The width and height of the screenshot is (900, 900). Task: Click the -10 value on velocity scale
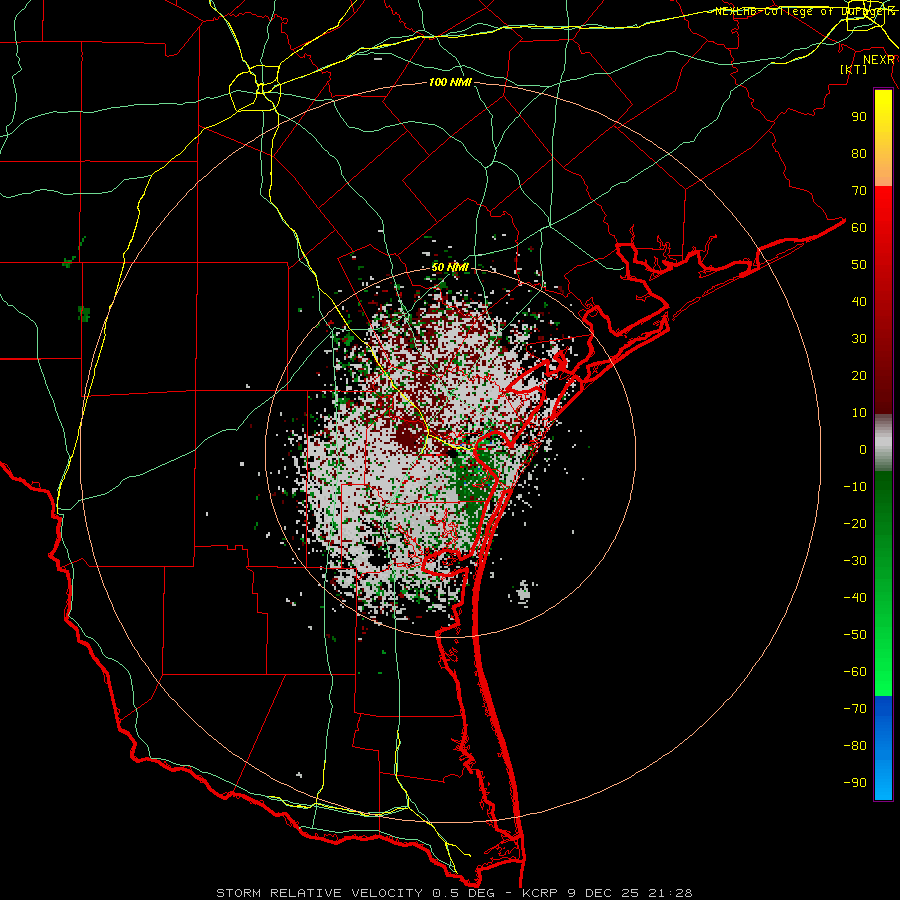click(855, 487)
